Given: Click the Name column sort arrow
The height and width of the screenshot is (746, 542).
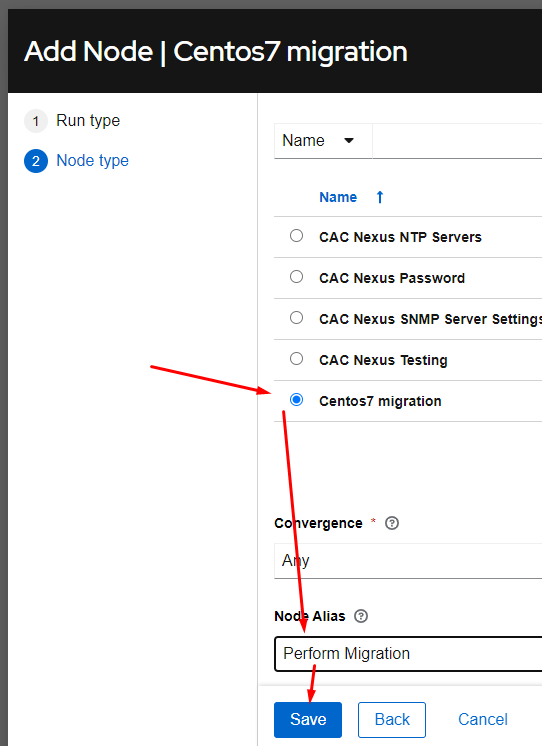Looking at the screenshot, I should coord(380,197).
